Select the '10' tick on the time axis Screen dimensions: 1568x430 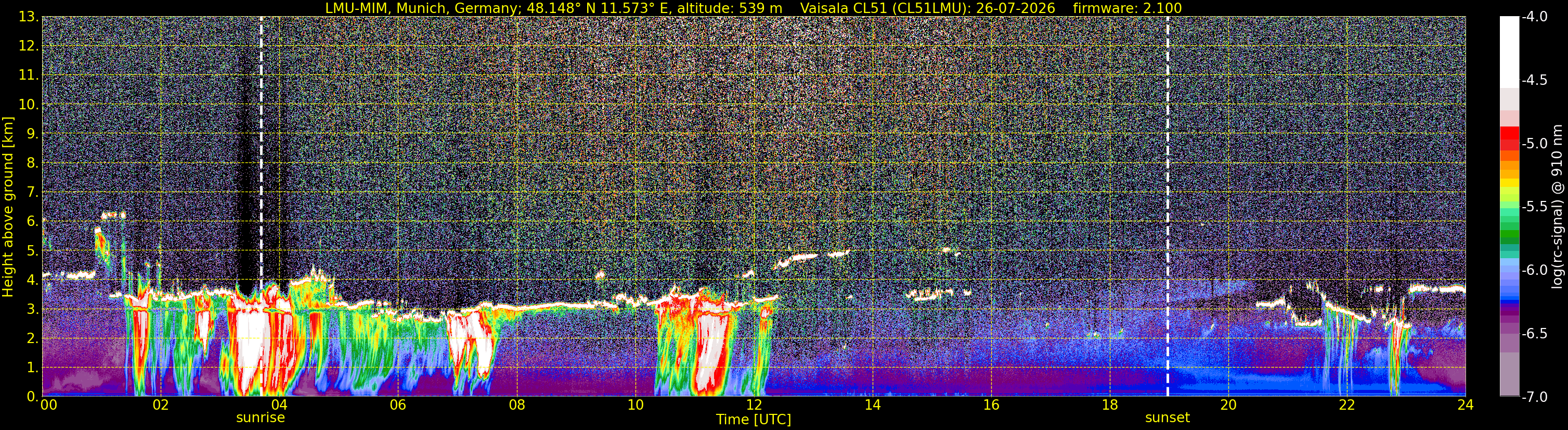click(x=635, y=405)
